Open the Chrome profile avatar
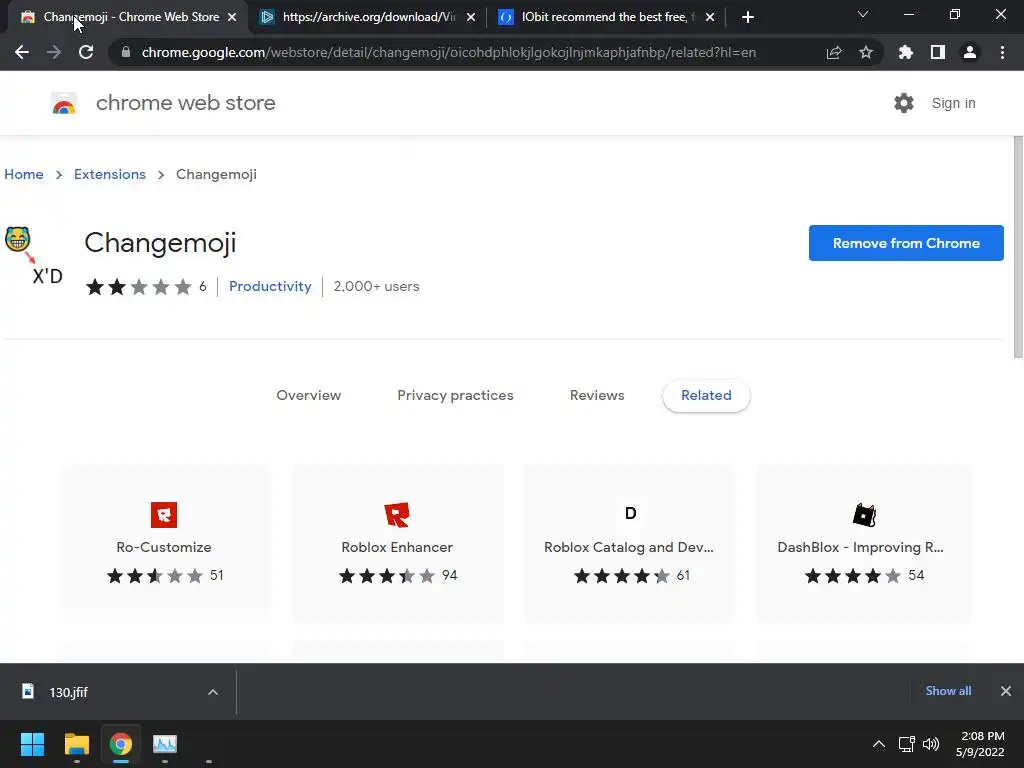Viewport: 1024px width, 768px height. coord(970,52)
